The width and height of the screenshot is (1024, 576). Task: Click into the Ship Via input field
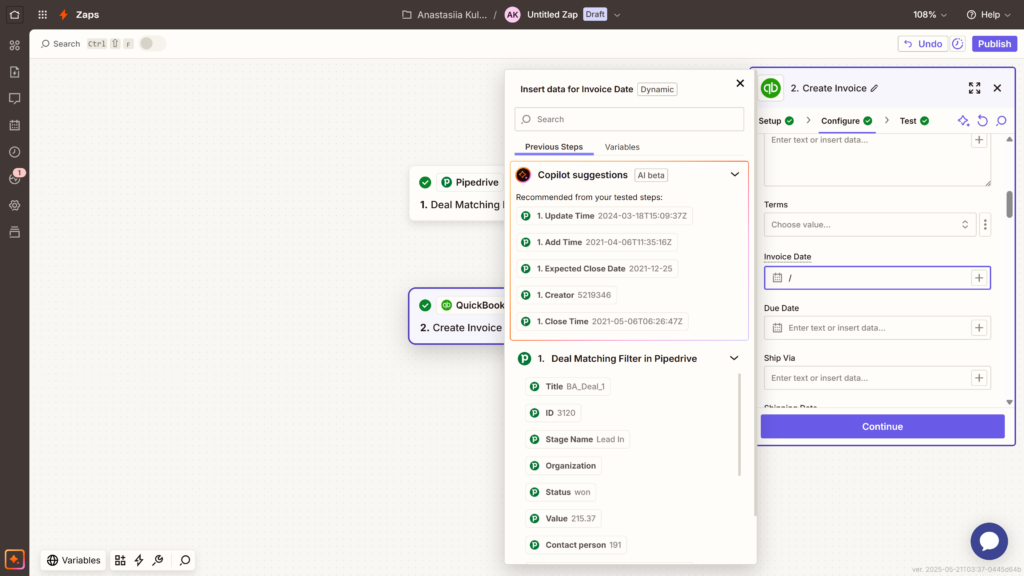tap(877, 377)
